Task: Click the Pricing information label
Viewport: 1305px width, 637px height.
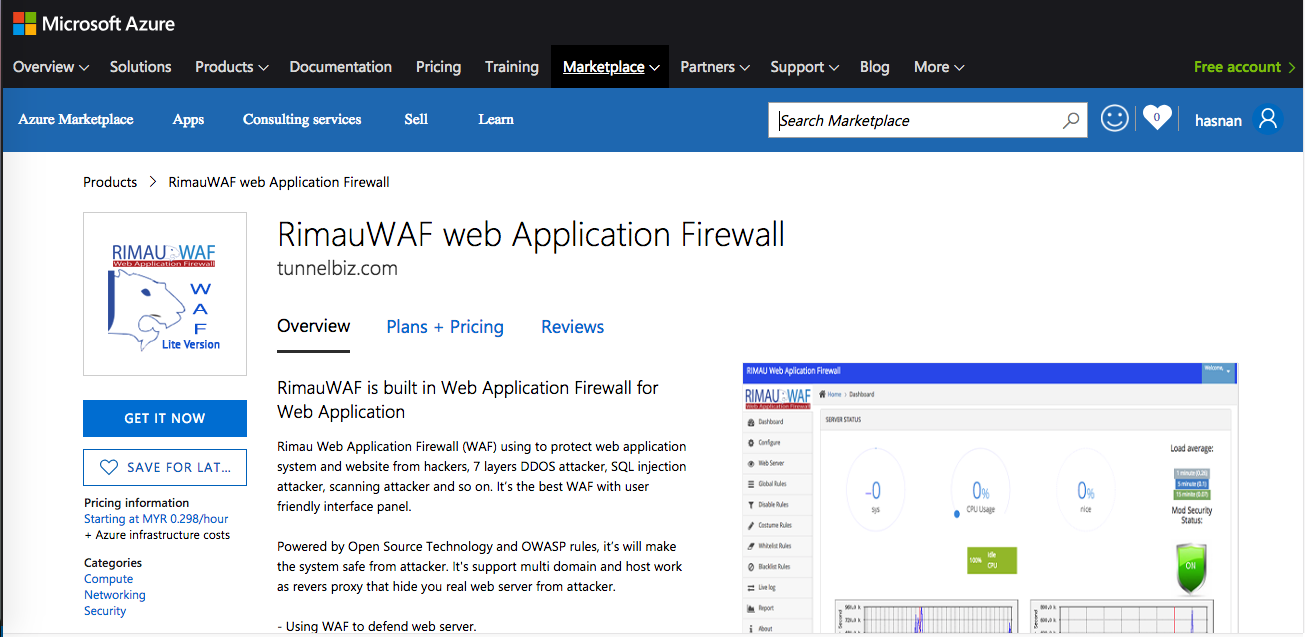Action: 137,503
